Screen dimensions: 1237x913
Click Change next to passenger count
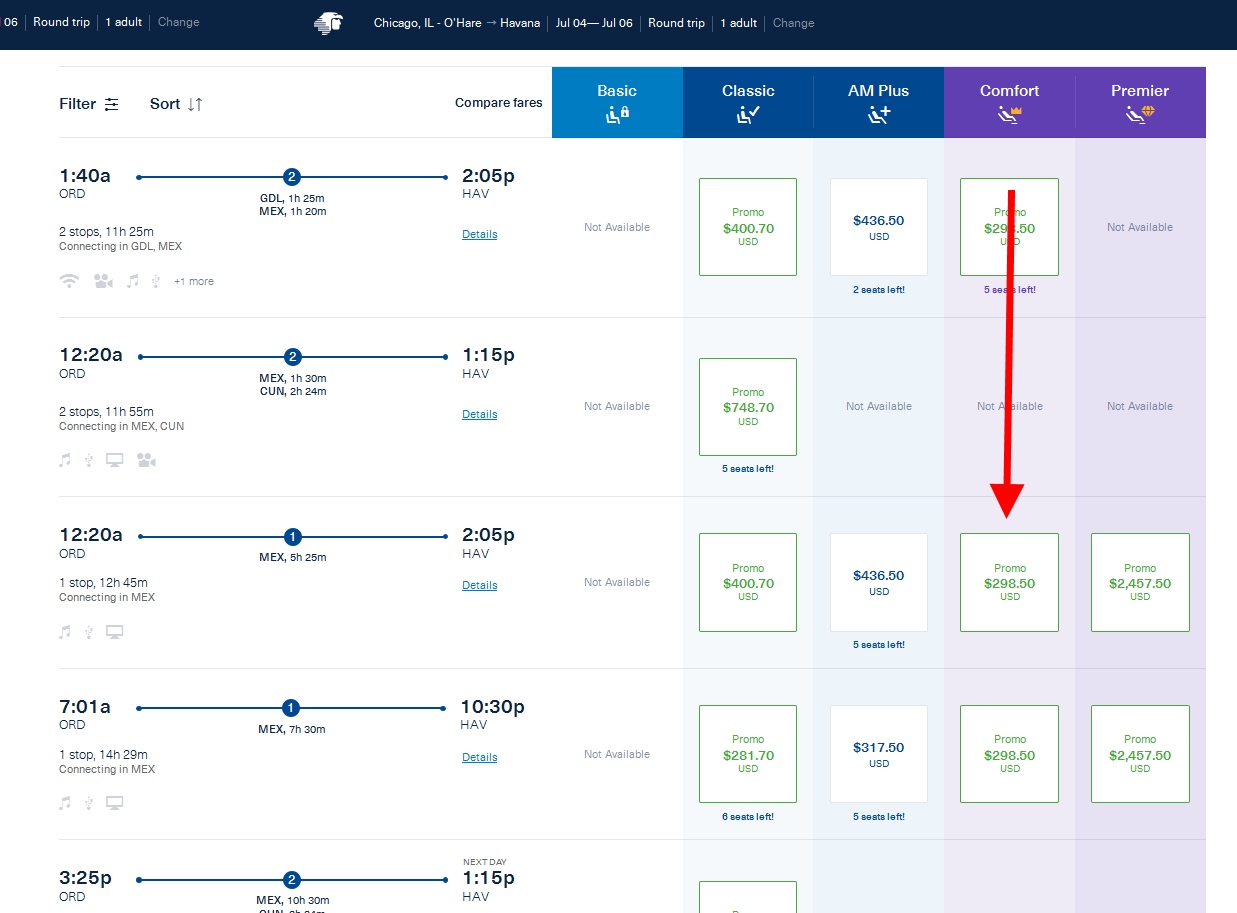[178, 22]
